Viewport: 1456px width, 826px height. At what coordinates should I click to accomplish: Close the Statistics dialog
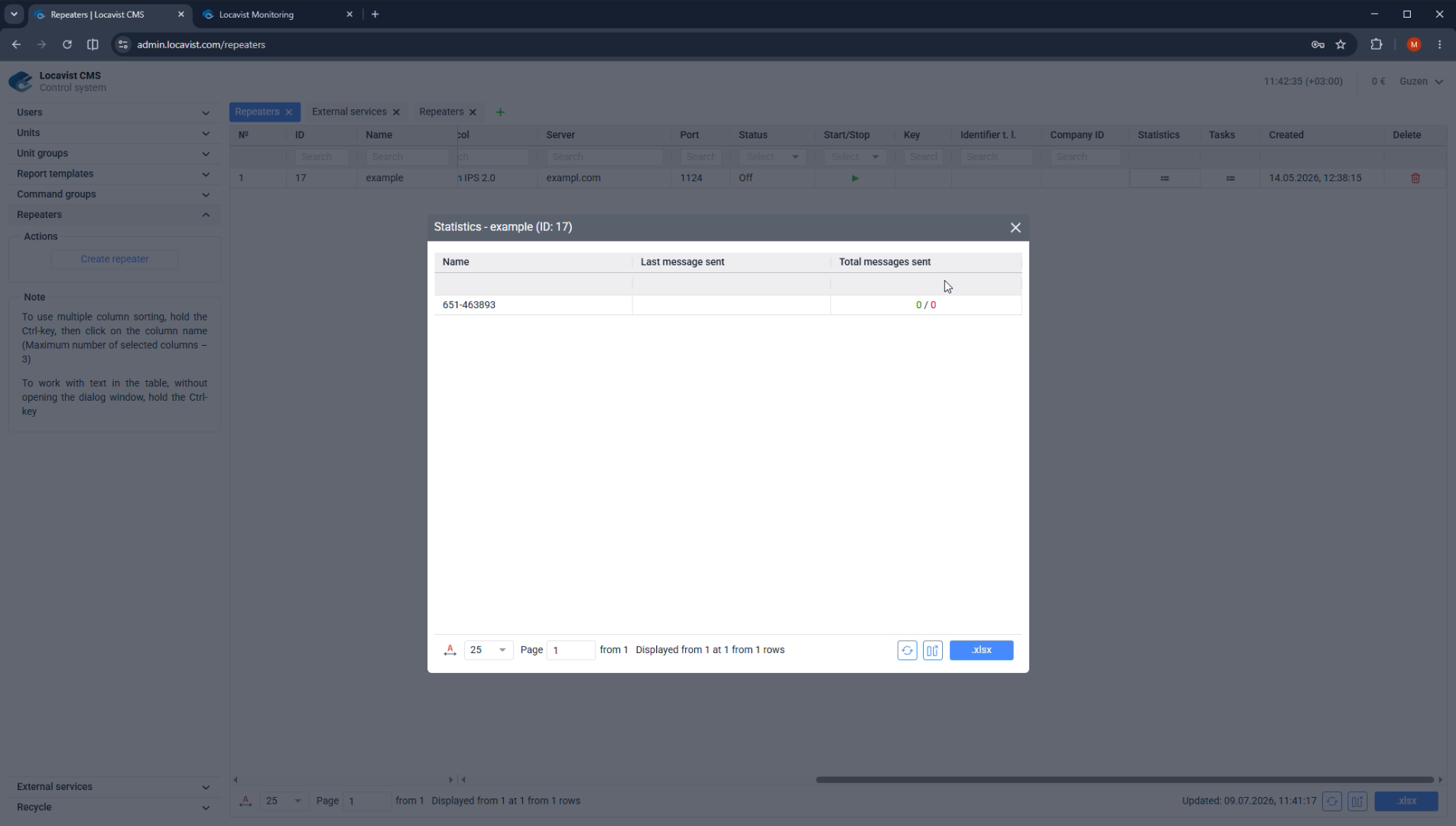pos(1016,228)
